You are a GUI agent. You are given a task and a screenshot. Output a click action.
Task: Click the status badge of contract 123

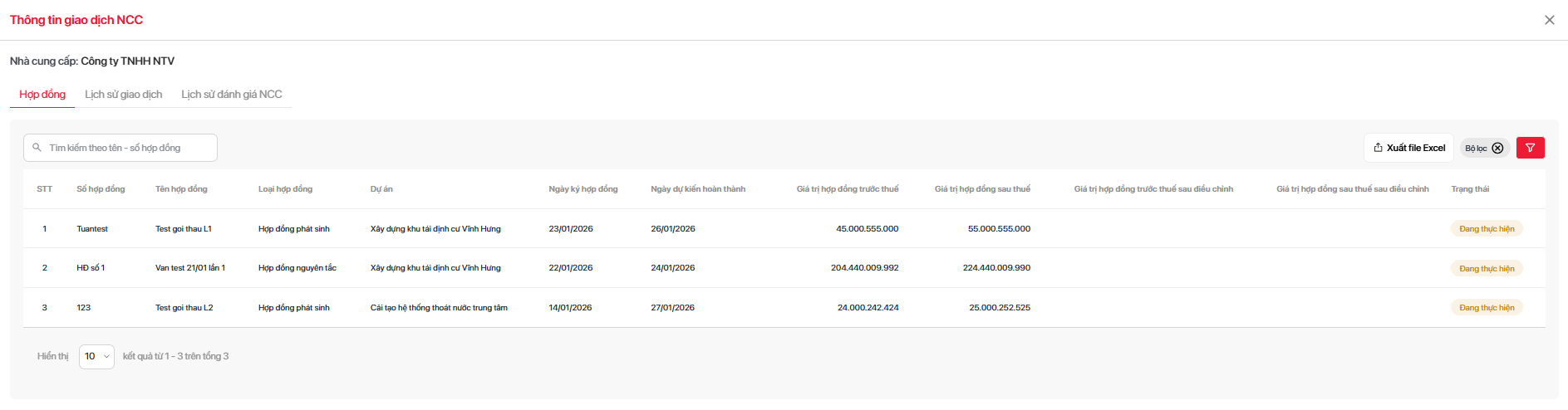[1486, 308]
